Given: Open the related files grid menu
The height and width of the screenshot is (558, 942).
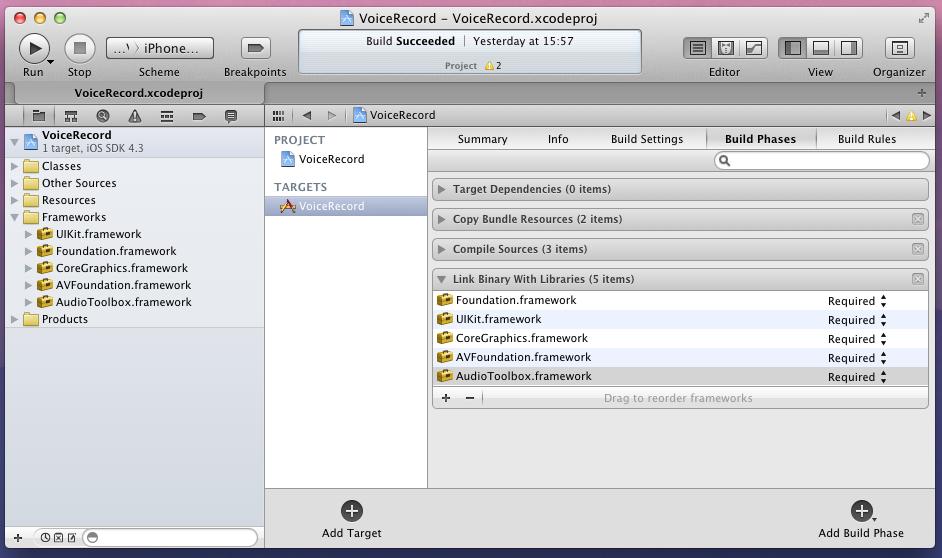Looking at the screenshot, I should pyautogui.click(x=278, y=115).
